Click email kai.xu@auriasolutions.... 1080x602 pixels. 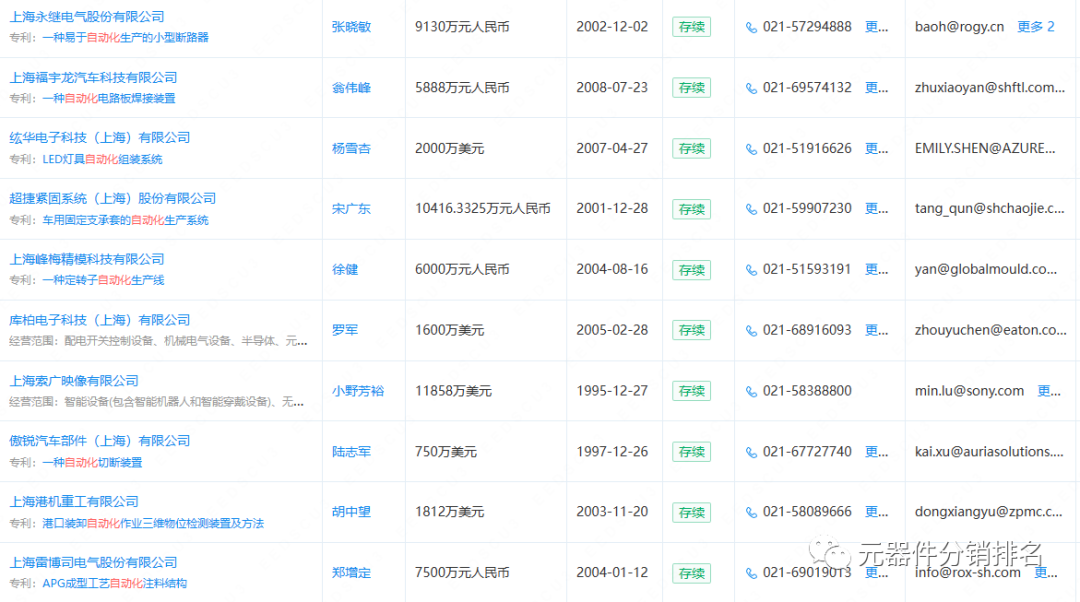(x=989, y=451)
